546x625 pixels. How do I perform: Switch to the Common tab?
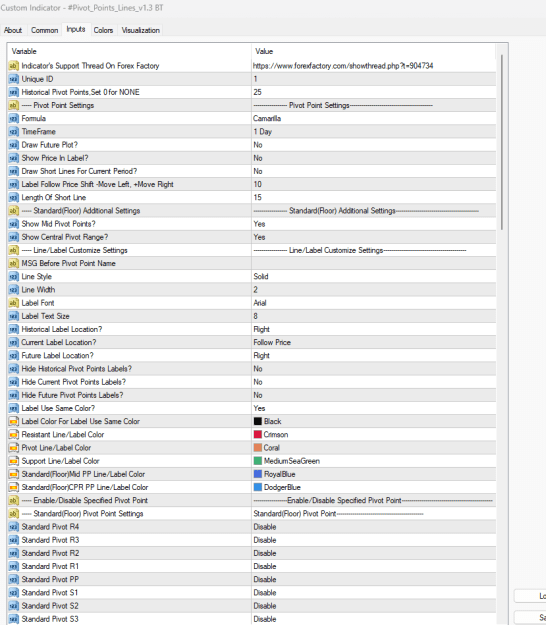45,30
